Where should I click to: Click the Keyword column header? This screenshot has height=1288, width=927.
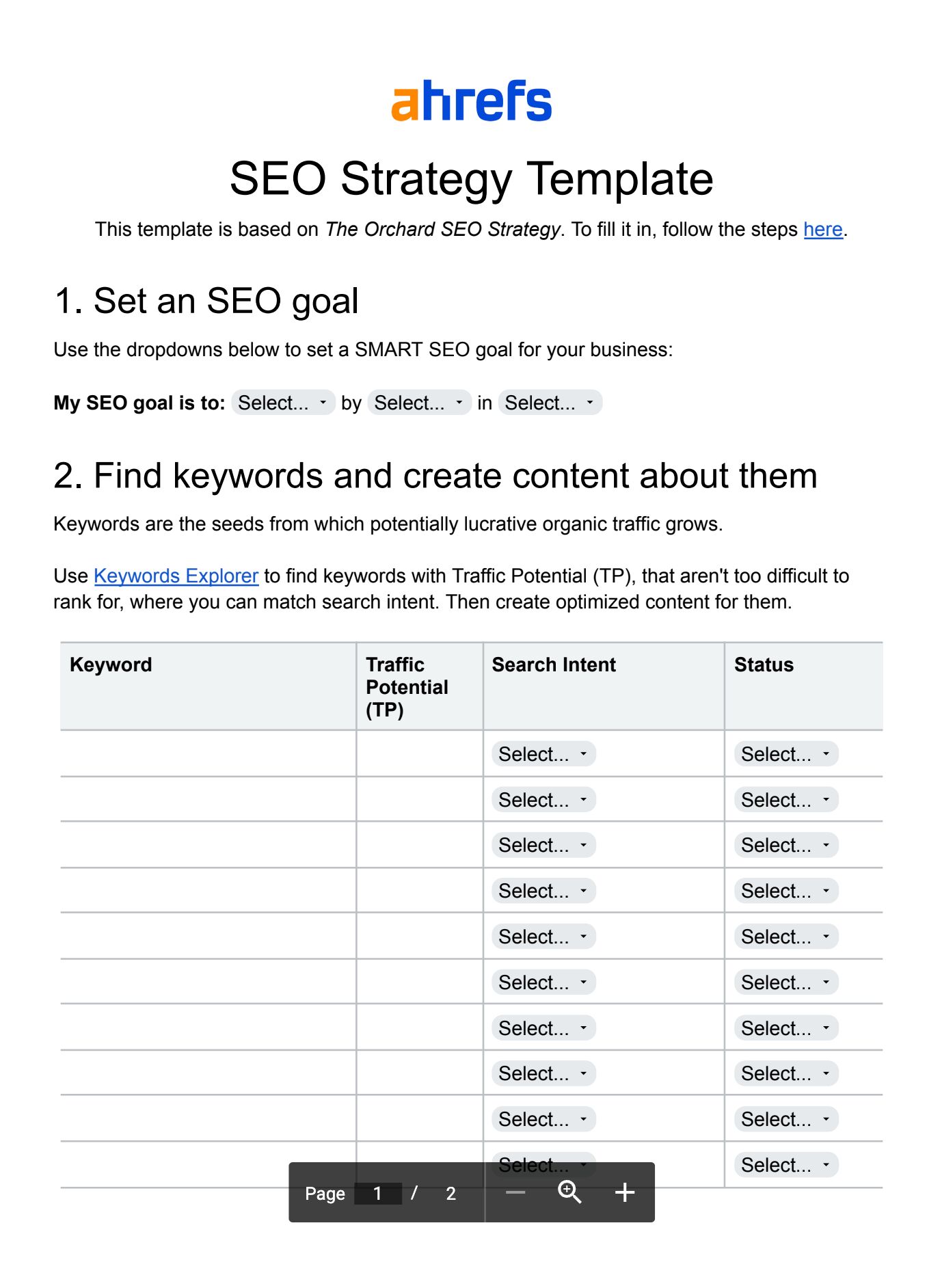click(110, 665)
